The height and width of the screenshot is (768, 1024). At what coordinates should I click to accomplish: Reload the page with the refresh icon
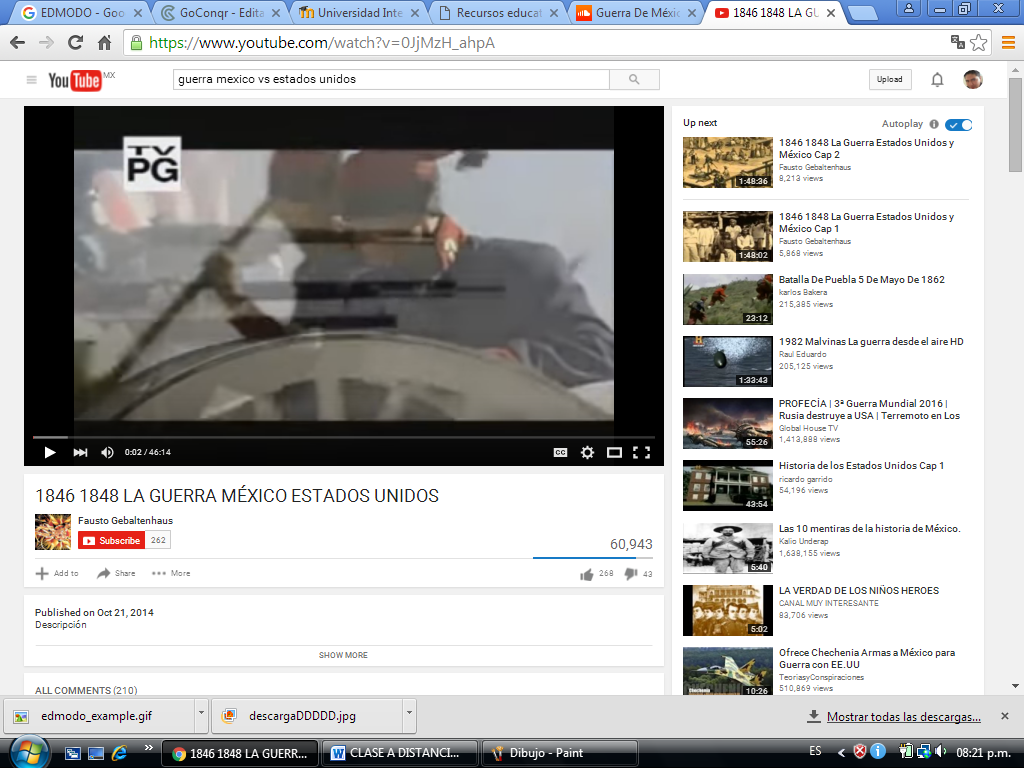(76, 43)
